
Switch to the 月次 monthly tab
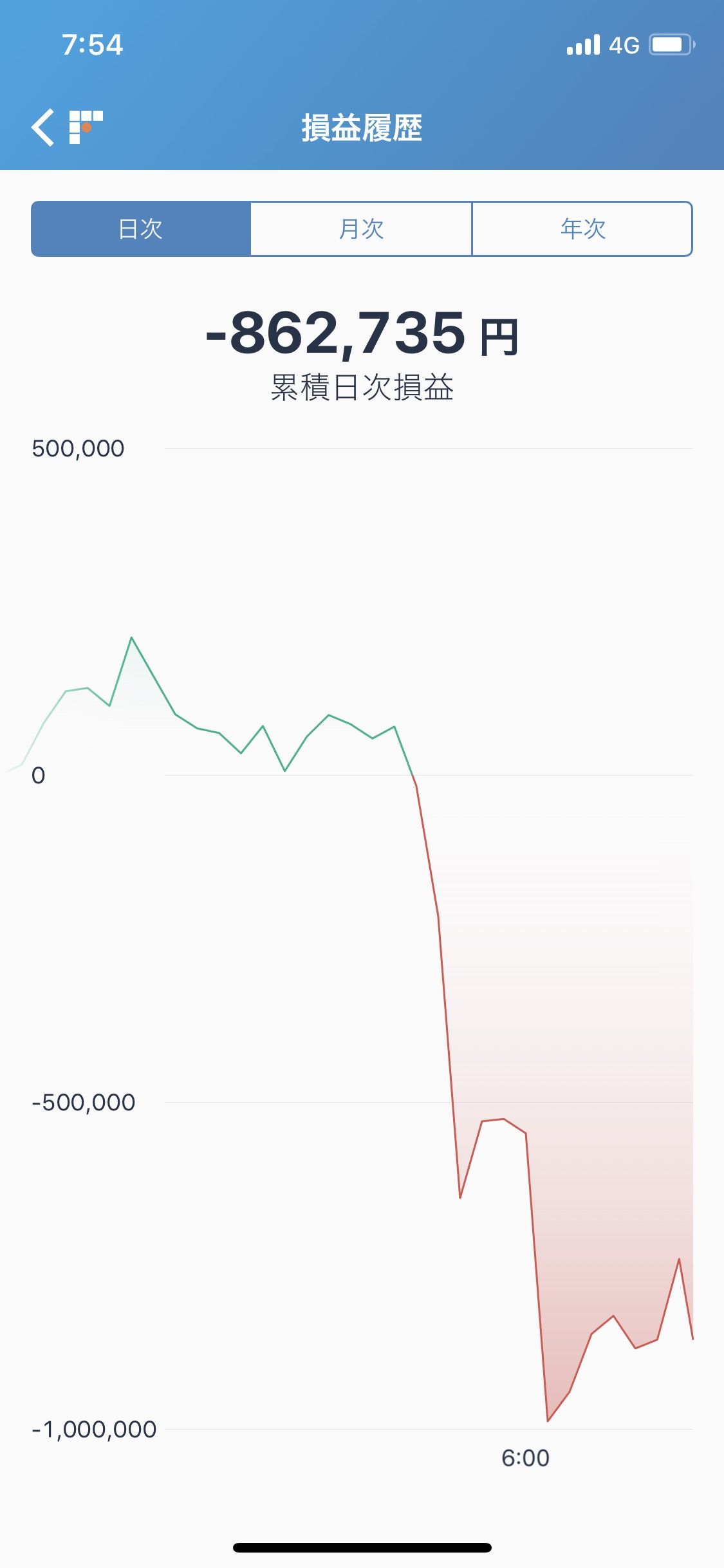(x=361, y=229)
